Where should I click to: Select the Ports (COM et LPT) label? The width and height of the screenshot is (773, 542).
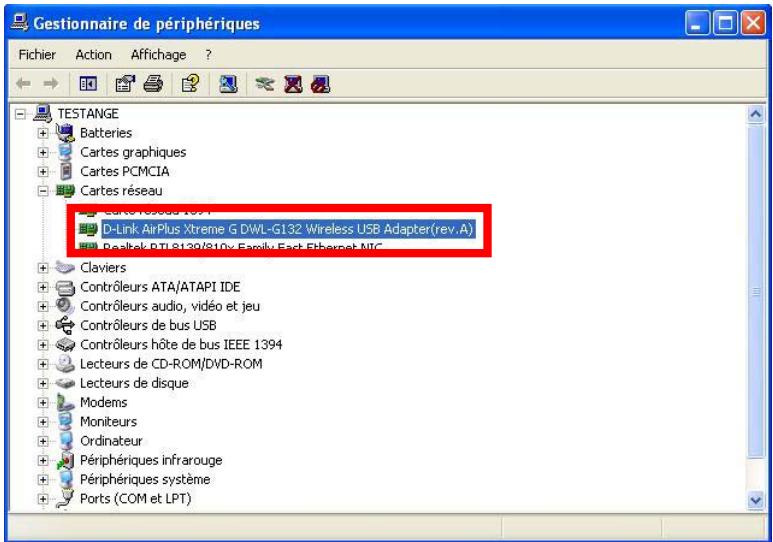(136, 499)
